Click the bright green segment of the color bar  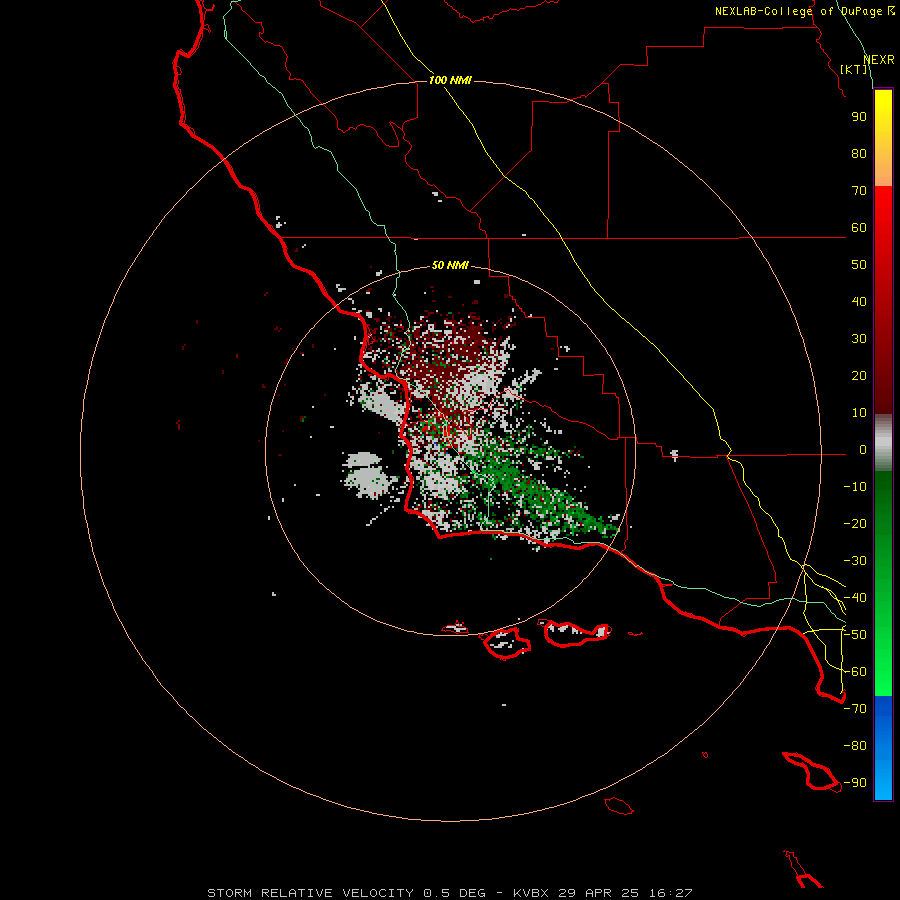[x=883, y=643]
